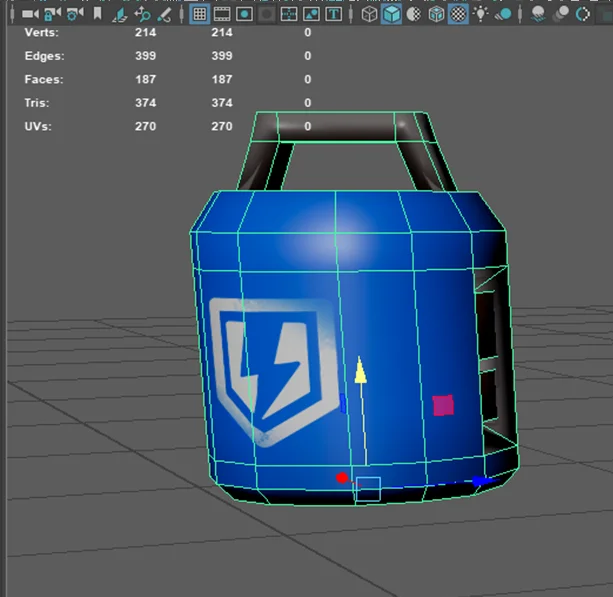Click the second 214 value in the Verts row

coord(222,32)
